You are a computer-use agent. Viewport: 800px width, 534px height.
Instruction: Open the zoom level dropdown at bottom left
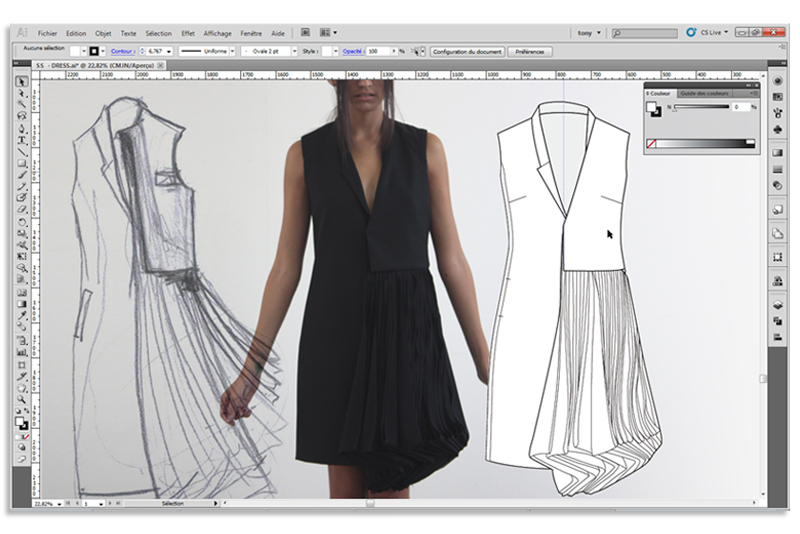pos(60,504)
